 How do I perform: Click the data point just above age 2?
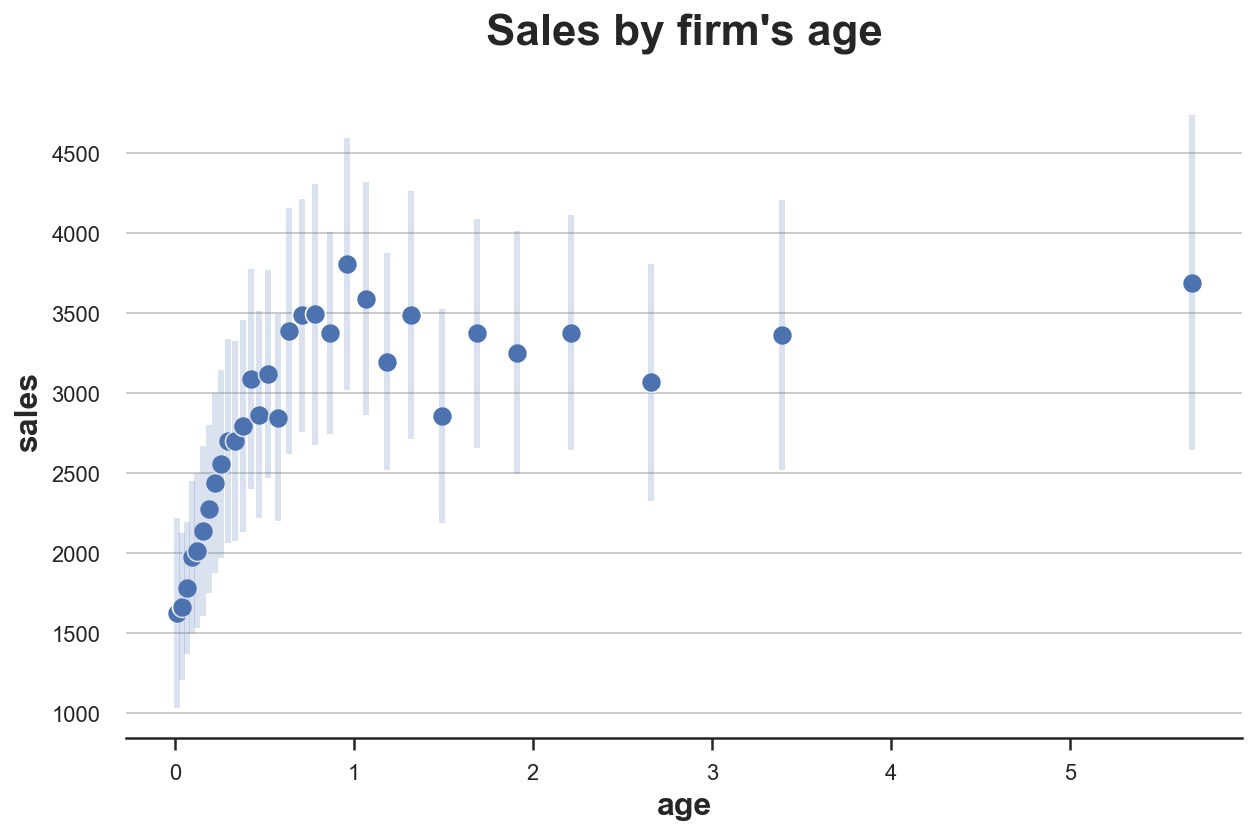(571, 333)
